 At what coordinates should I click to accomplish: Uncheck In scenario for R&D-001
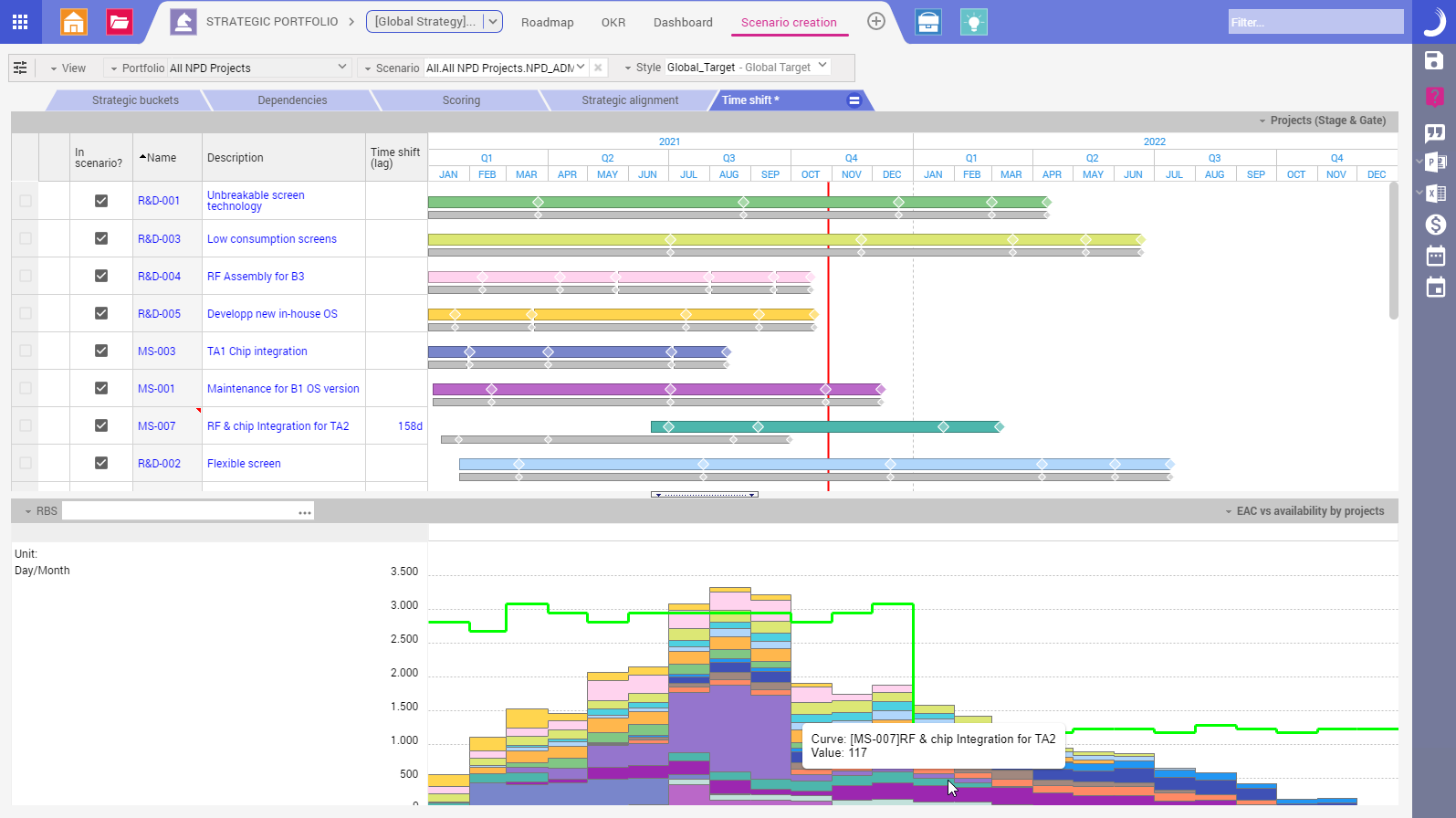101,201
